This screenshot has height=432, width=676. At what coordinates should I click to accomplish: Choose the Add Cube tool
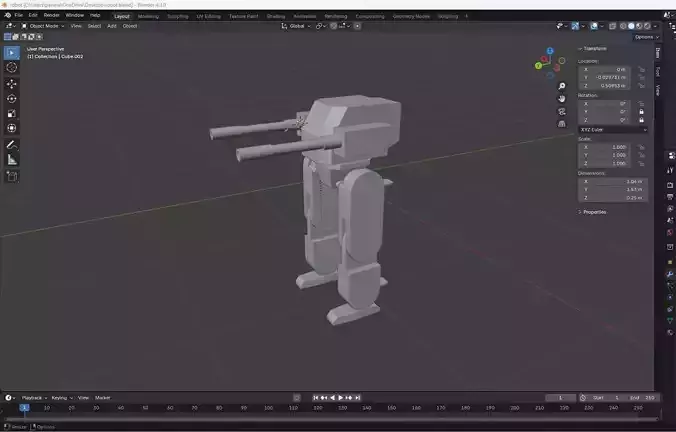tap(12, 176)
